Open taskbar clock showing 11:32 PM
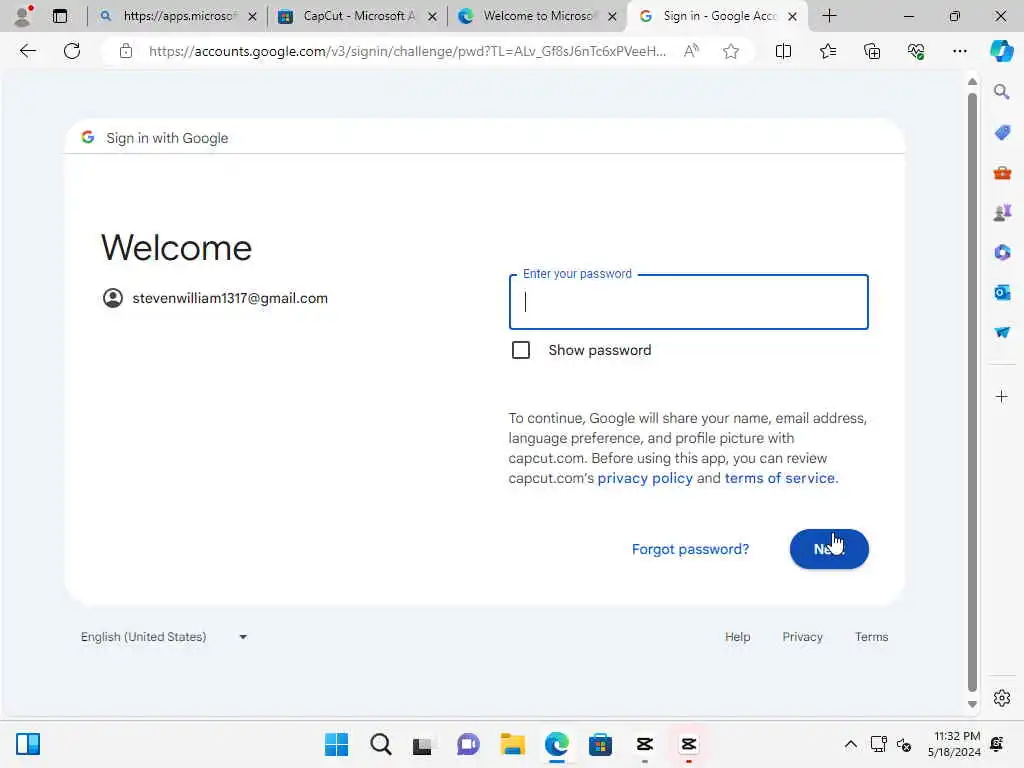The width and height of the screenshot is (1024, 768). 954,744
